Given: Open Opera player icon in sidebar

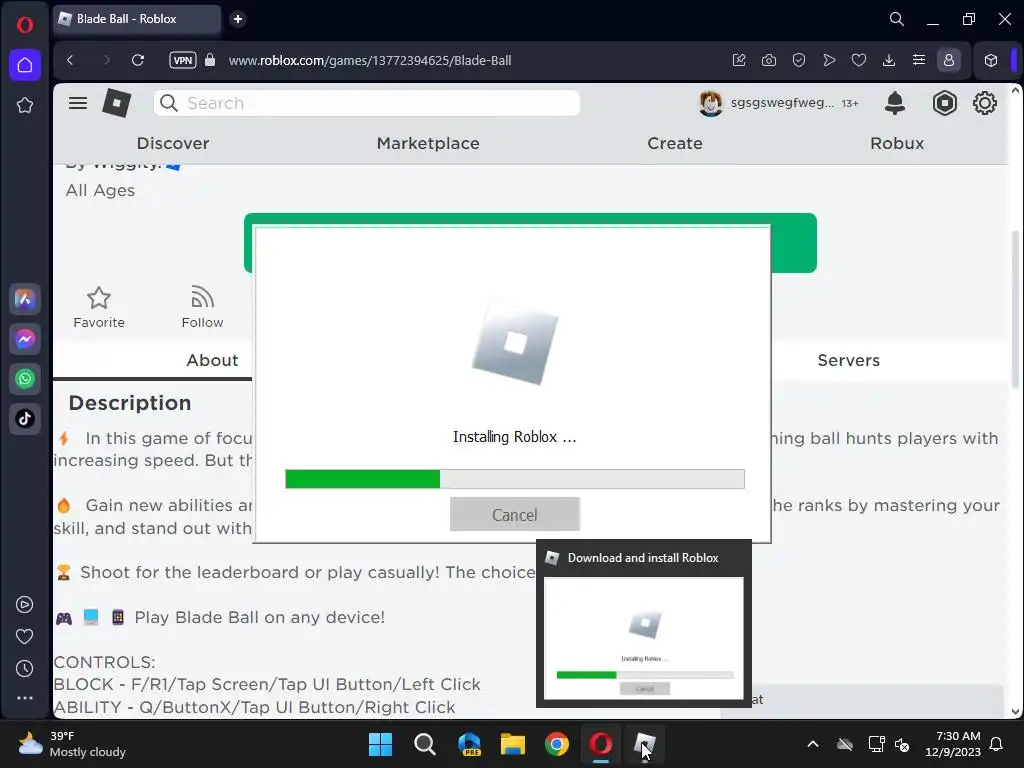Looking at the screenshot, I should point(25,605).
